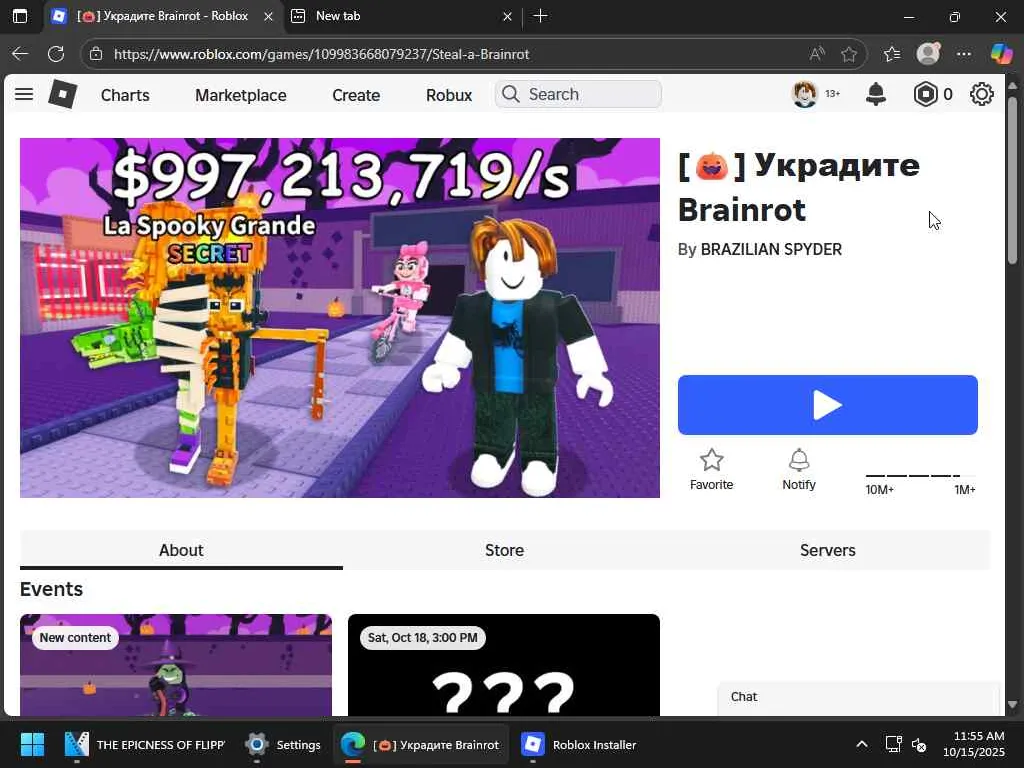
Task: Go to the Create page
Action: coord(356,95)
